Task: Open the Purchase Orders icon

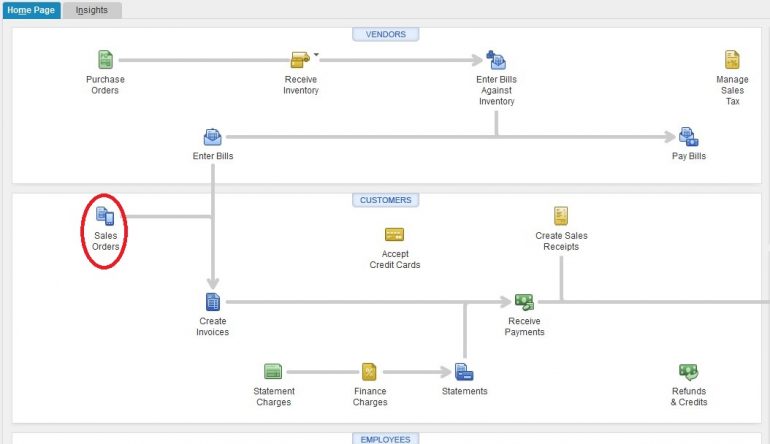Action: 105,60
